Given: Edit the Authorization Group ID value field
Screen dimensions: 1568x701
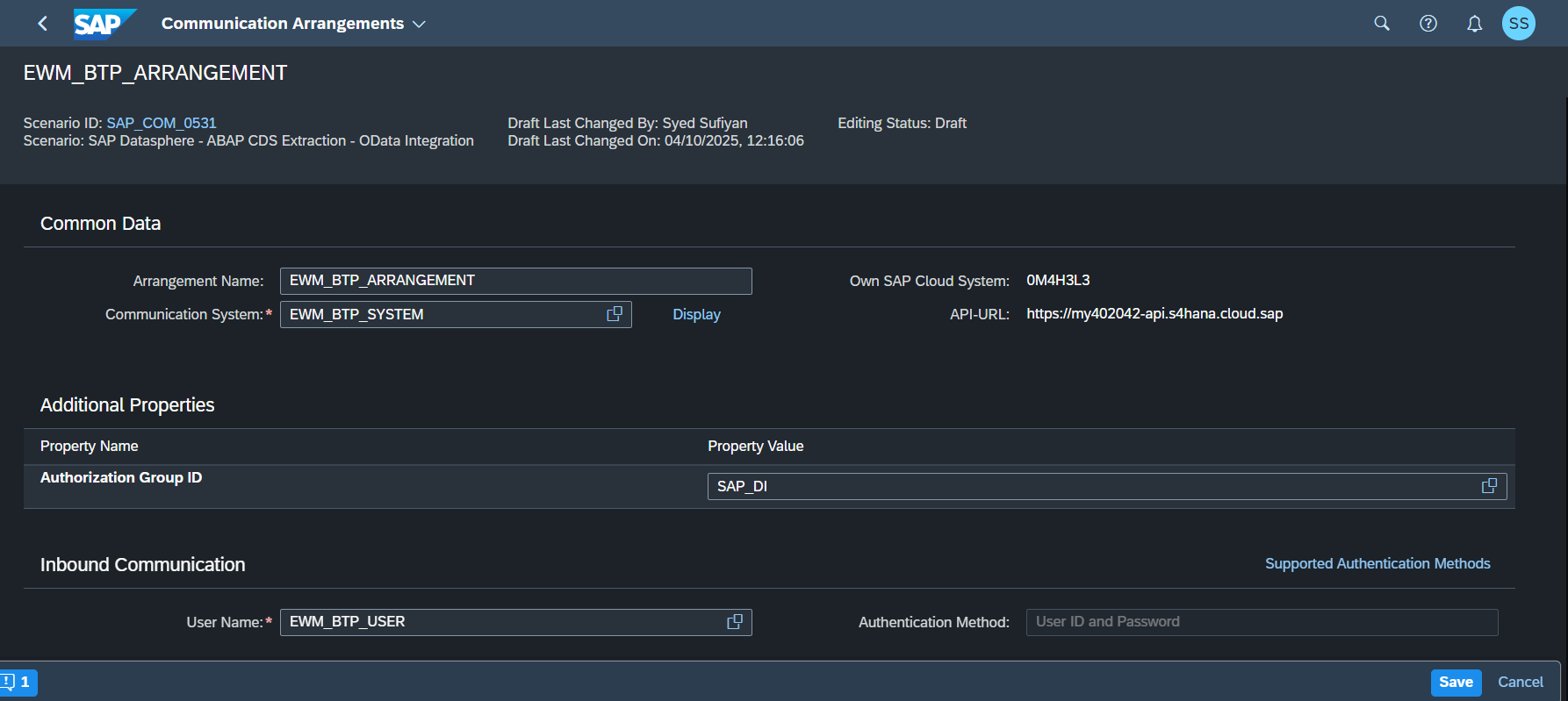Looking at the screenshot, I should [x=1107, y=486].
